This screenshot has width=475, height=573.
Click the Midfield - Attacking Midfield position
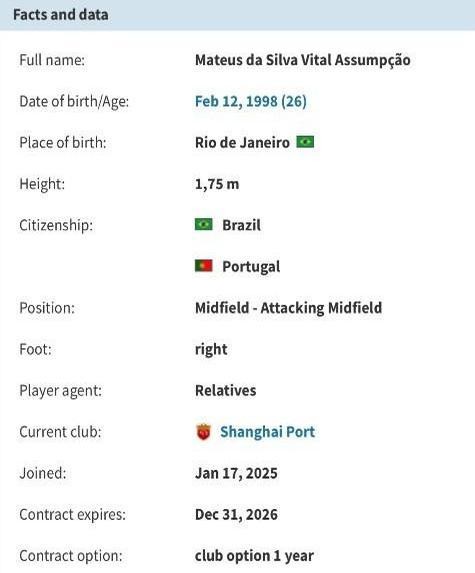click(288, 308)
